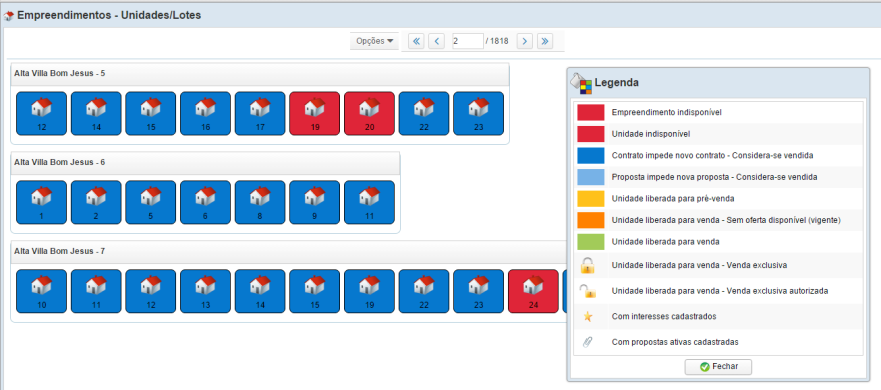The height and width of the screenshot is (390, 881).
Task: Select unit 1 in Alta Villa Bom Jesus - 6
Action: [x=42, y=202]
